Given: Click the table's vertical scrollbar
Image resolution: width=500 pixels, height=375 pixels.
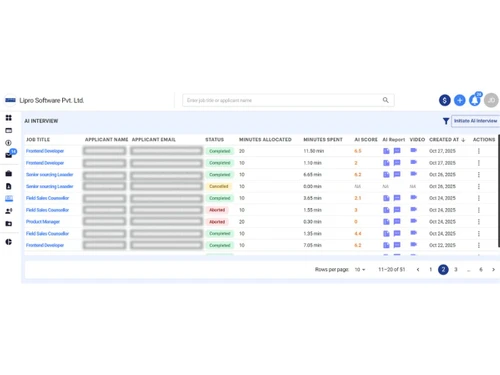Looking at the screenshot, I should (499, 191).
